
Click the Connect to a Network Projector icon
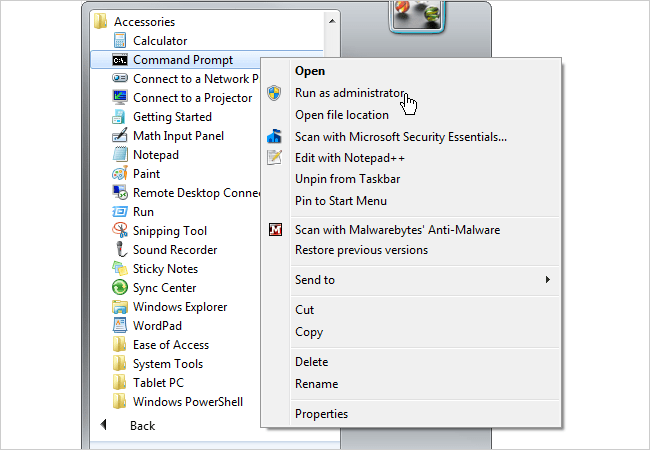point(120,78)
